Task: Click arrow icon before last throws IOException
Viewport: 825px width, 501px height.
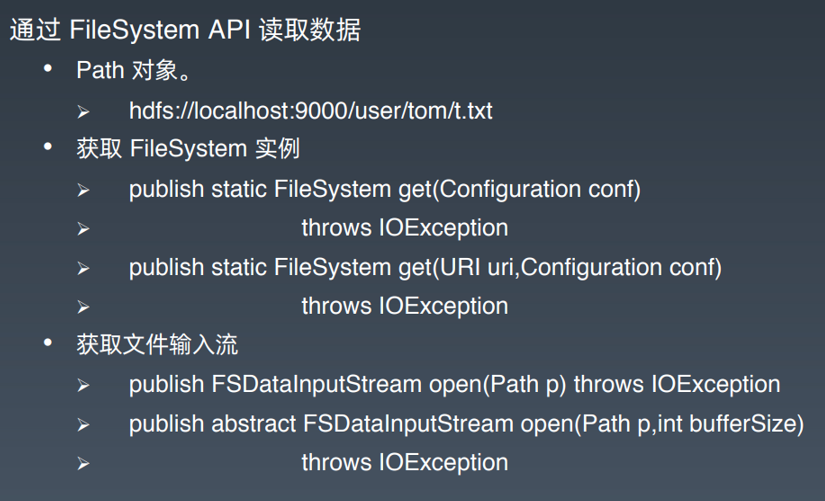Action: pyautogui.click(x=83, y=464)
